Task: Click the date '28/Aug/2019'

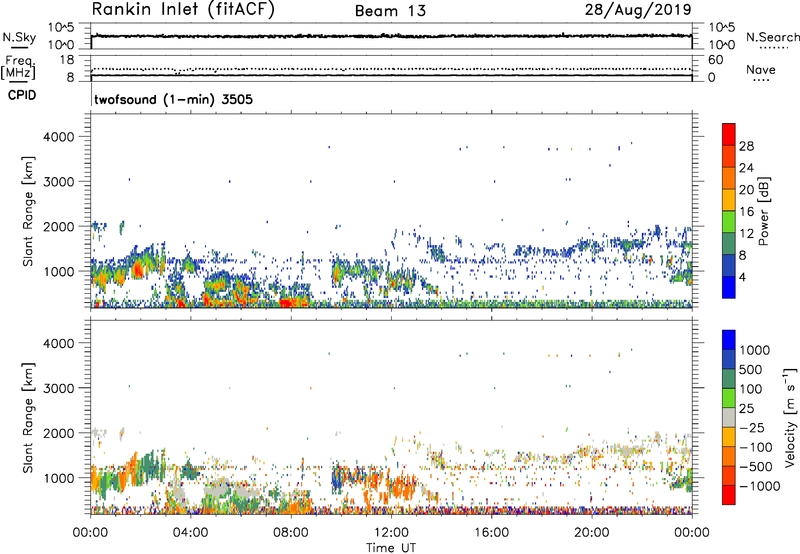Action: coord(638,10)
